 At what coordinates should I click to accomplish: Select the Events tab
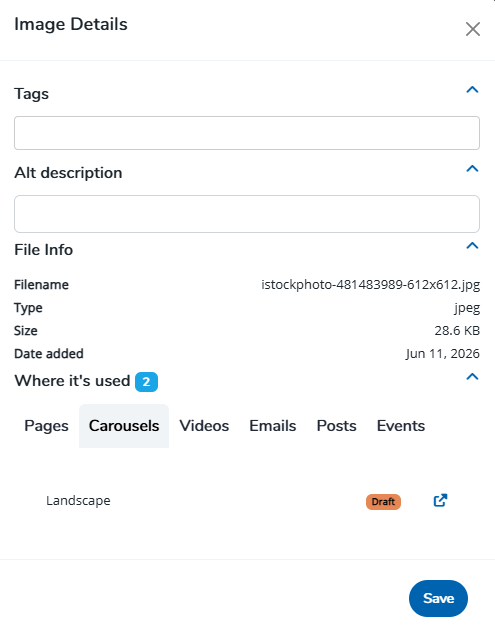point(401,426)
